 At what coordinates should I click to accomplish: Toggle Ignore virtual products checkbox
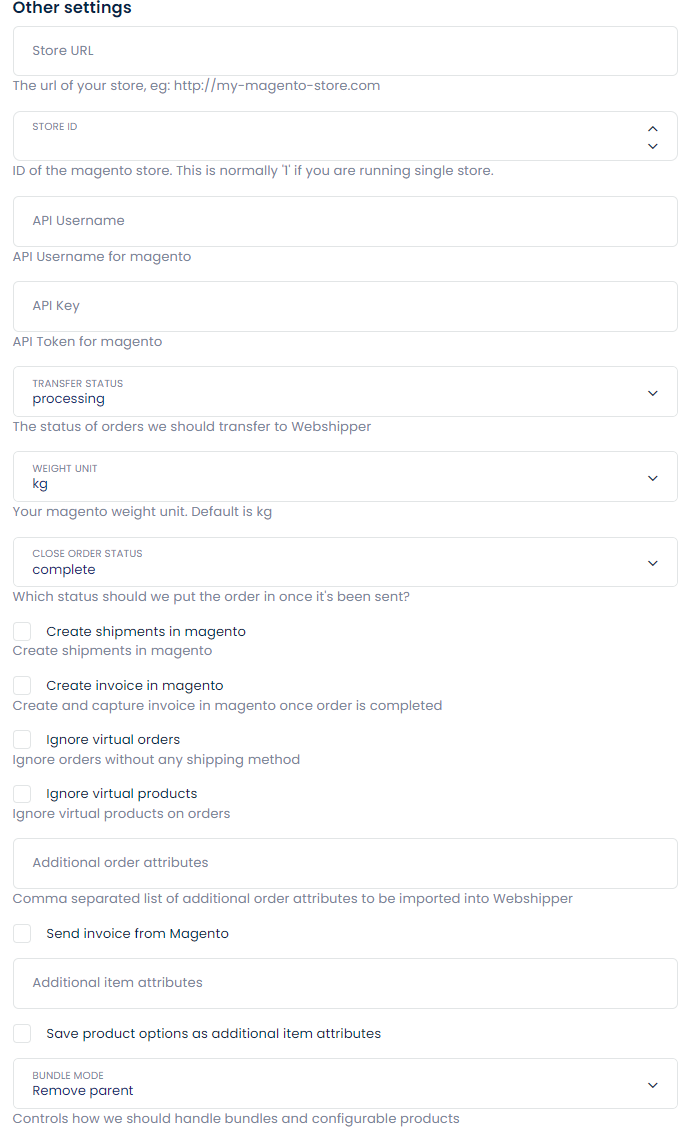(22, 794)
